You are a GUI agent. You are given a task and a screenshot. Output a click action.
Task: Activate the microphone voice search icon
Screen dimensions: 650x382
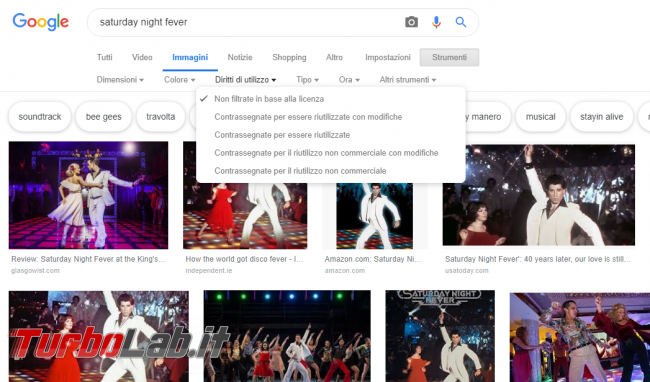[x=436, y=22]
